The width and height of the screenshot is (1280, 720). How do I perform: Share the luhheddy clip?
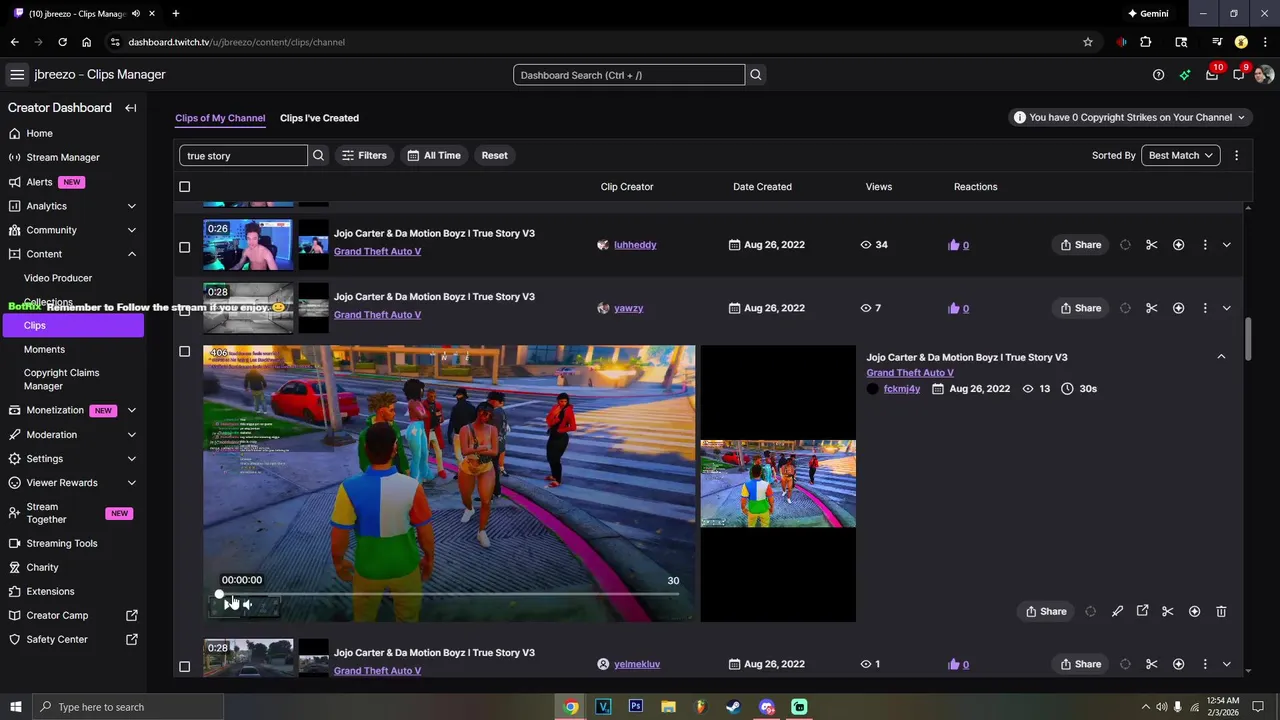1080,245
